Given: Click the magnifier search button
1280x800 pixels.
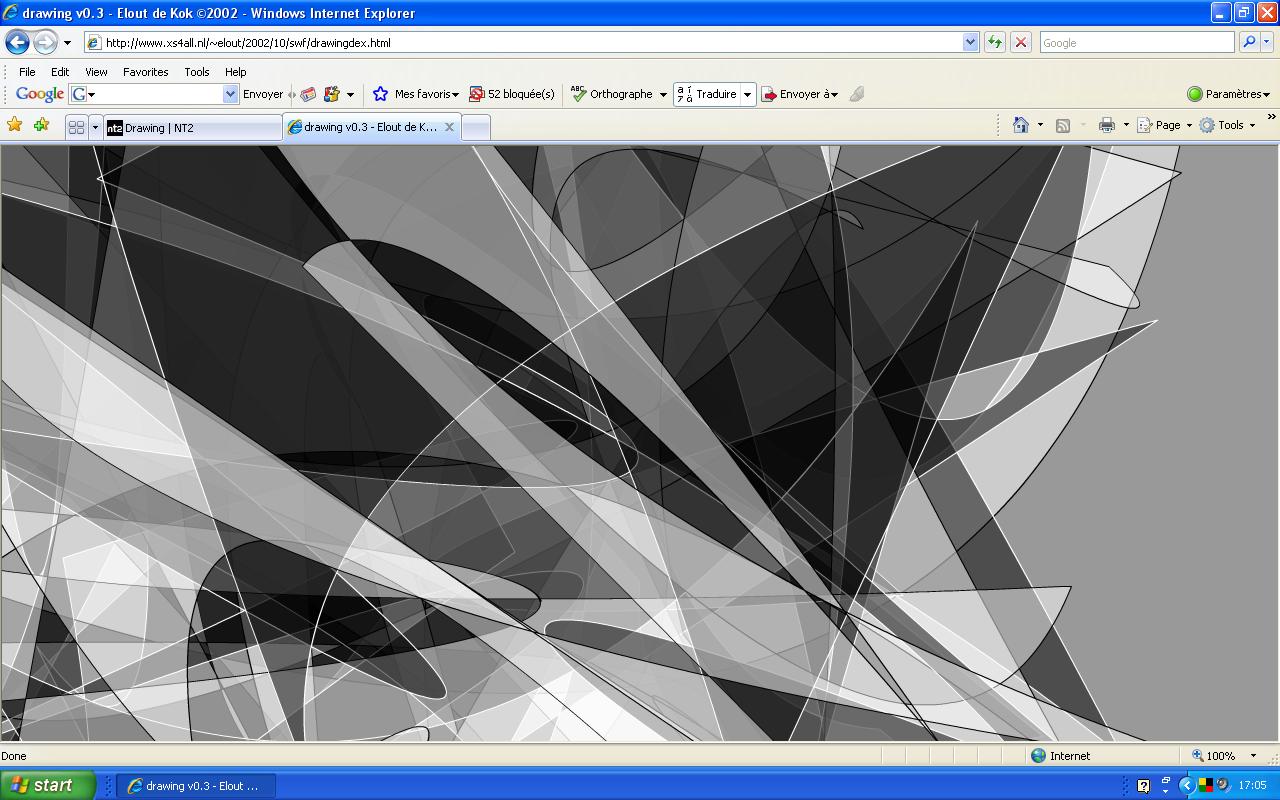Looking at the screenshot, I should point(1248,43).
